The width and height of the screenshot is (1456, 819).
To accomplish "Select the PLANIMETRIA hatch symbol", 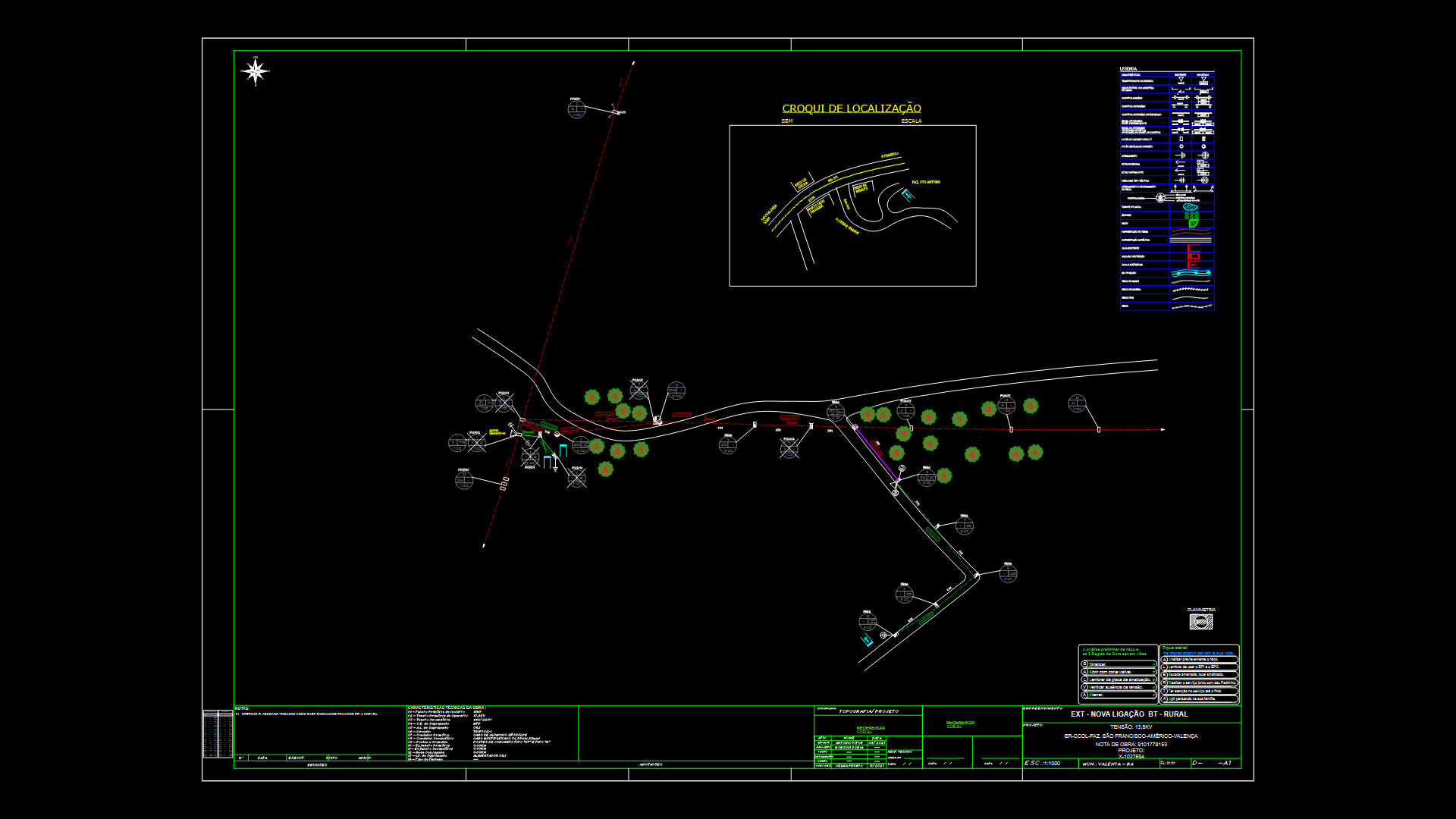I will pos(1201,623).
